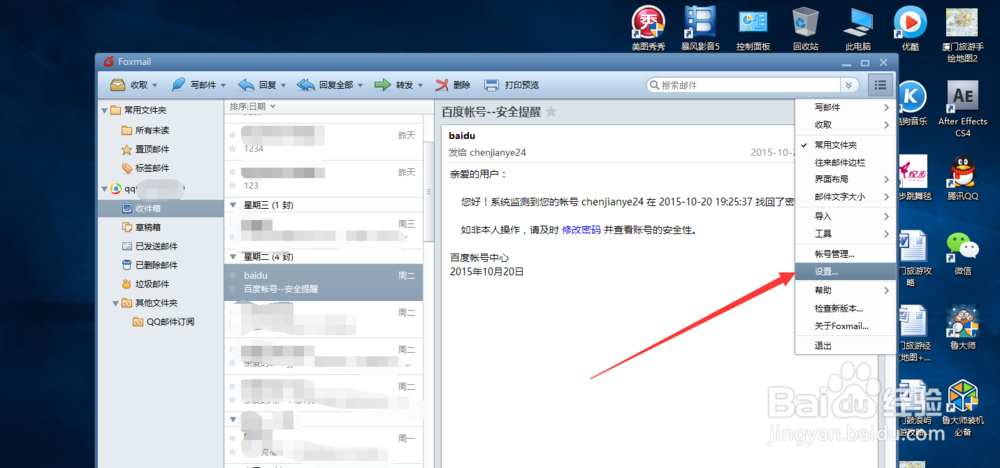Click the 修改密码 link in email

581,230
